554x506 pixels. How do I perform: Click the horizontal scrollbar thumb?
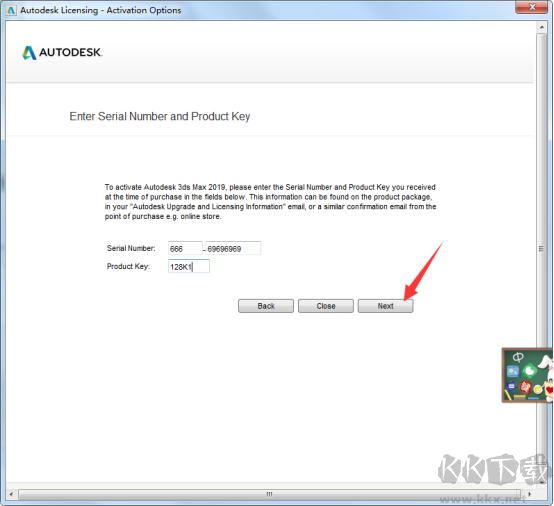(x=269, y=494)
